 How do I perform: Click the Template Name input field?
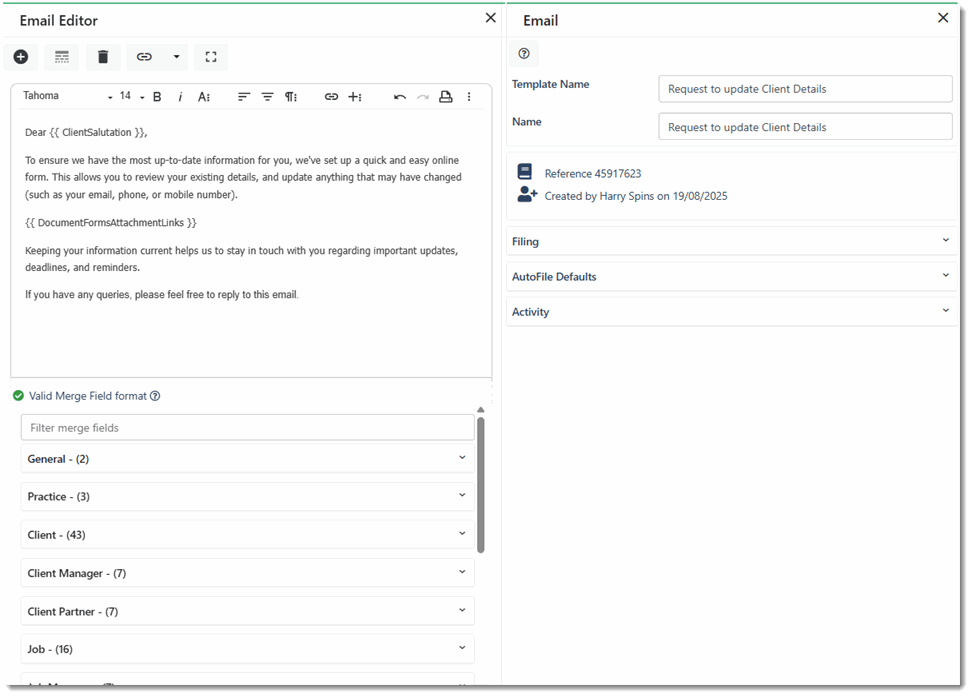pos(805,89)
